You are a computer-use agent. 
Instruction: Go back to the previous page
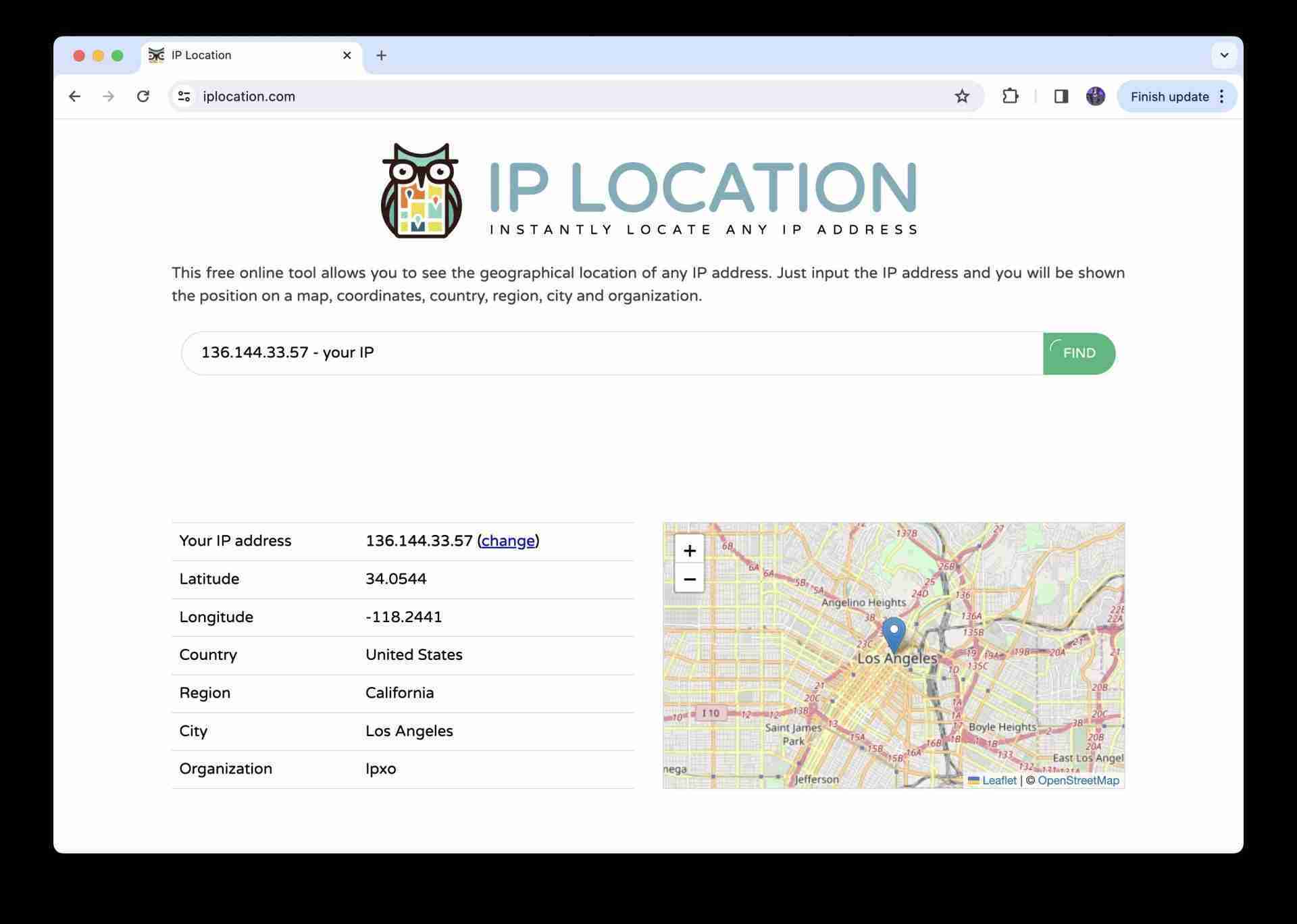click(74, 97)
